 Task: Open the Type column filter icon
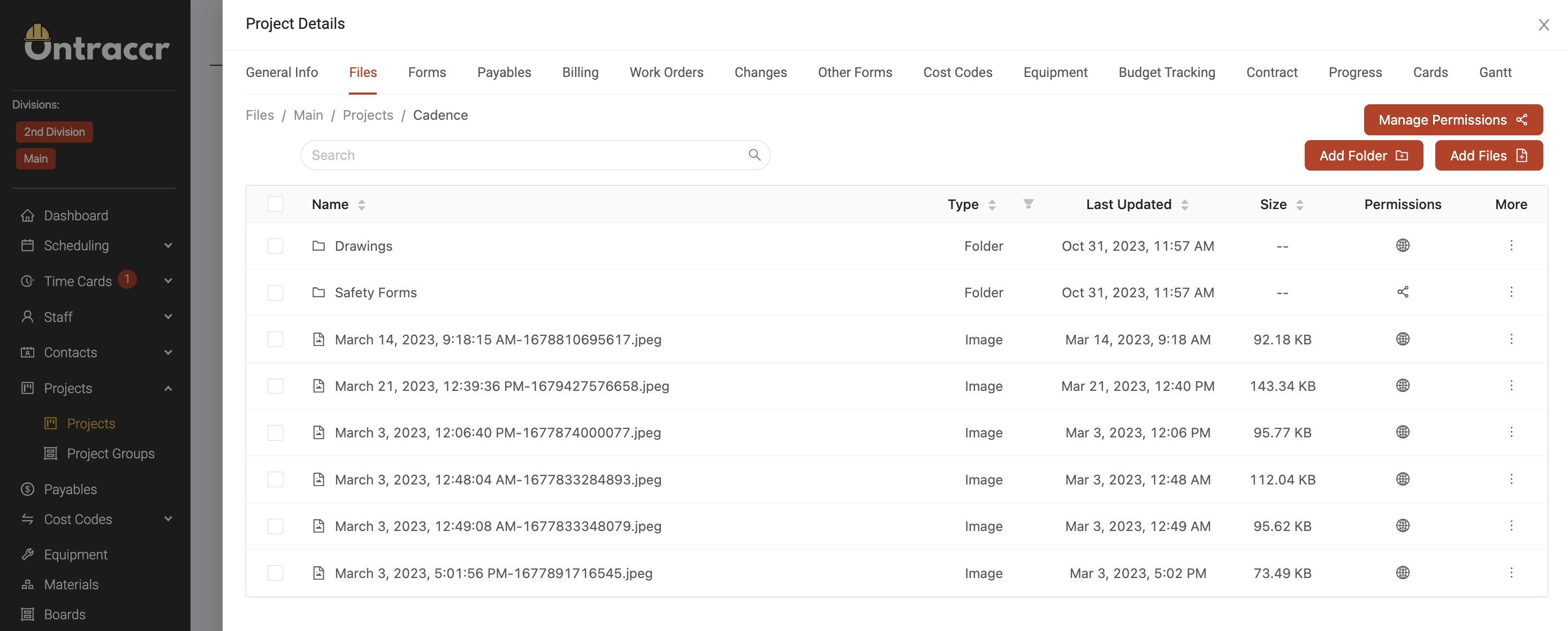click(x=1028, y=204)
